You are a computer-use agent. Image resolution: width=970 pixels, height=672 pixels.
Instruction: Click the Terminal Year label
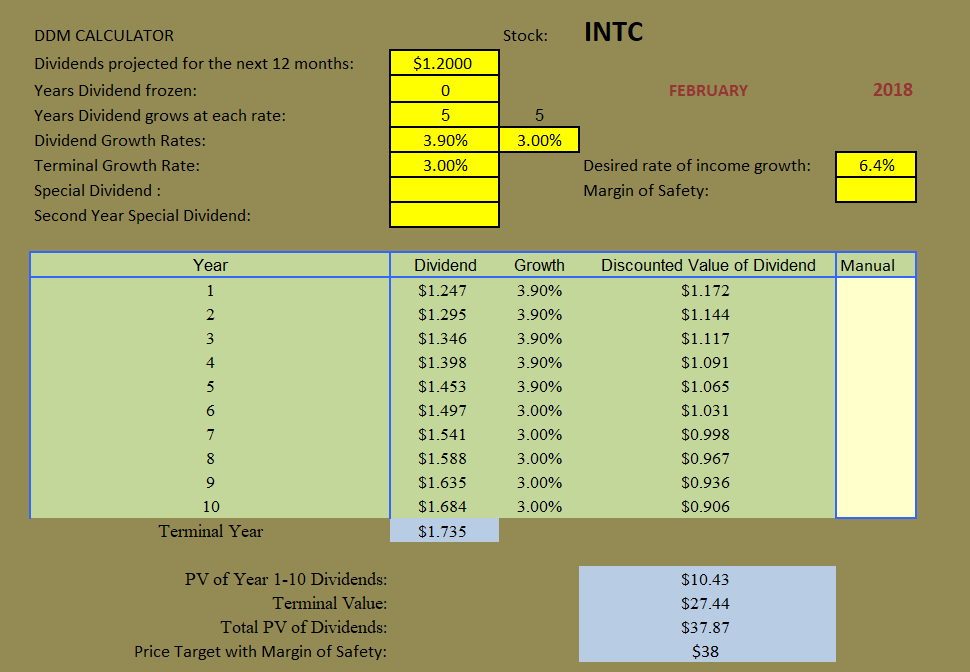210,531
